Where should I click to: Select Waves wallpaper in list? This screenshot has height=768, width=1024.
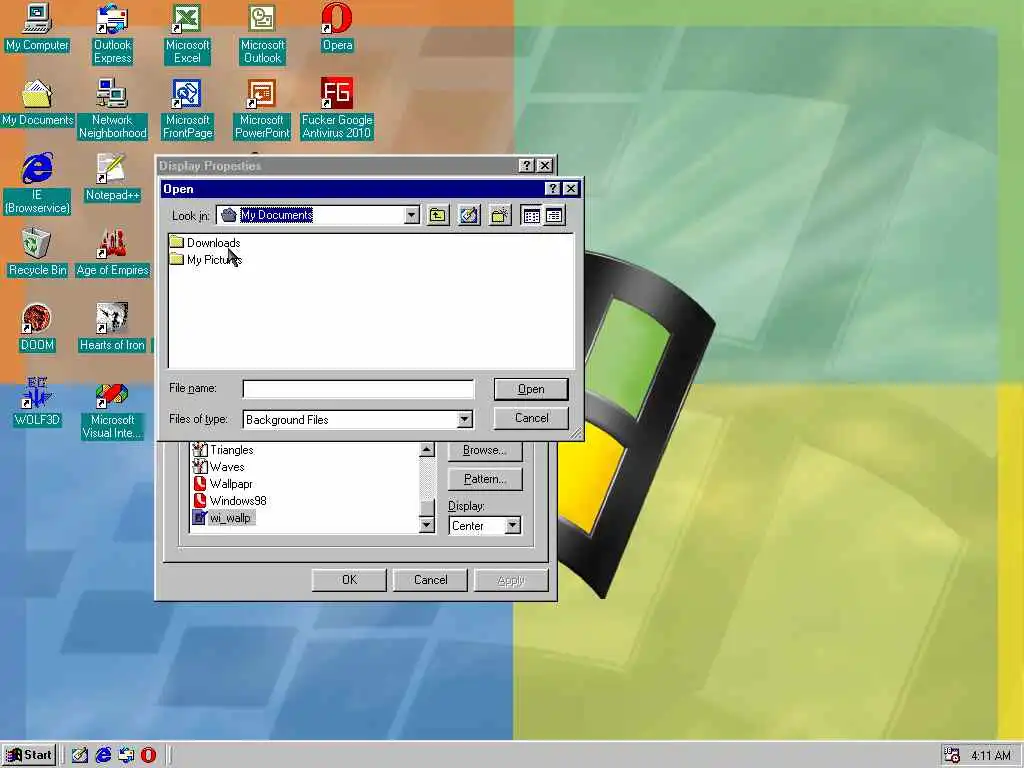click(219, 467)
